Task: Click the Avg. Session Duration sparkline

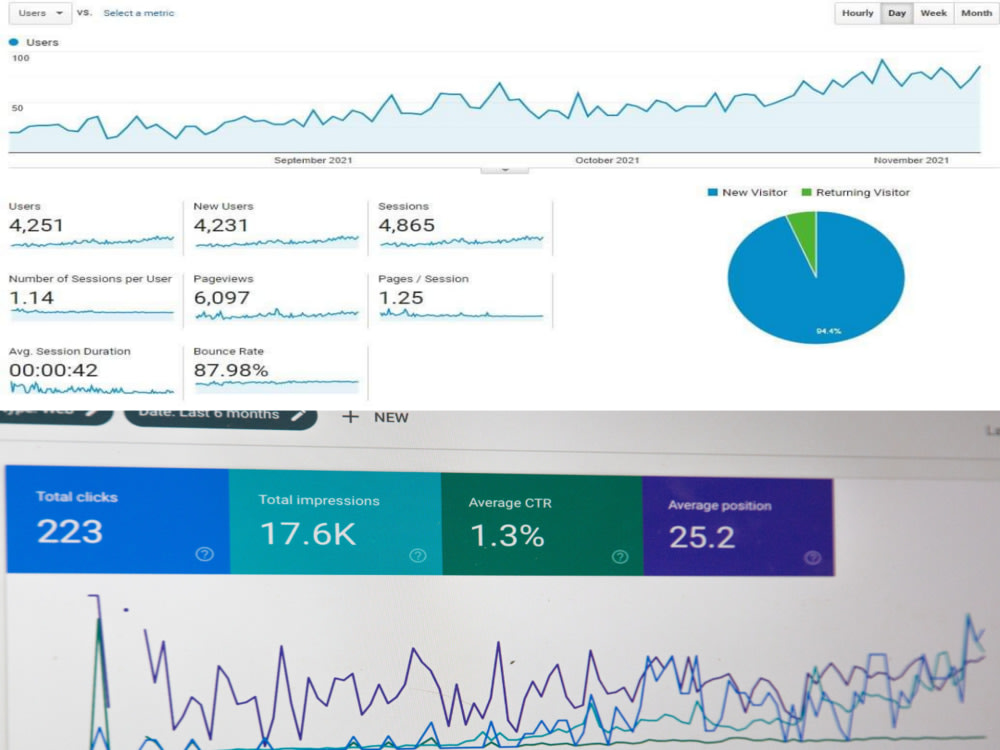Action: [92, 388]
